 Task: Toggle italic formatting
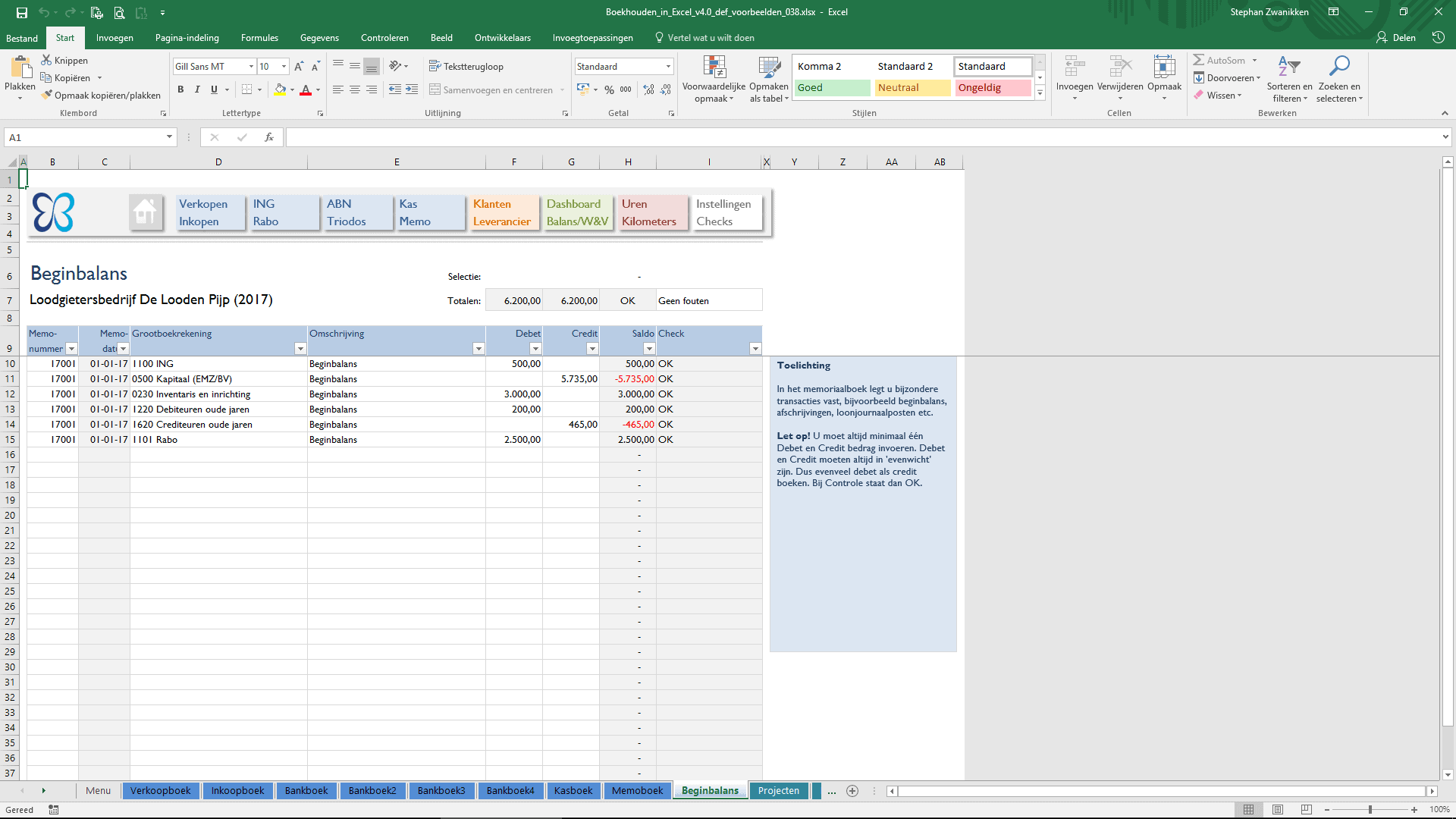click(196, 89)
